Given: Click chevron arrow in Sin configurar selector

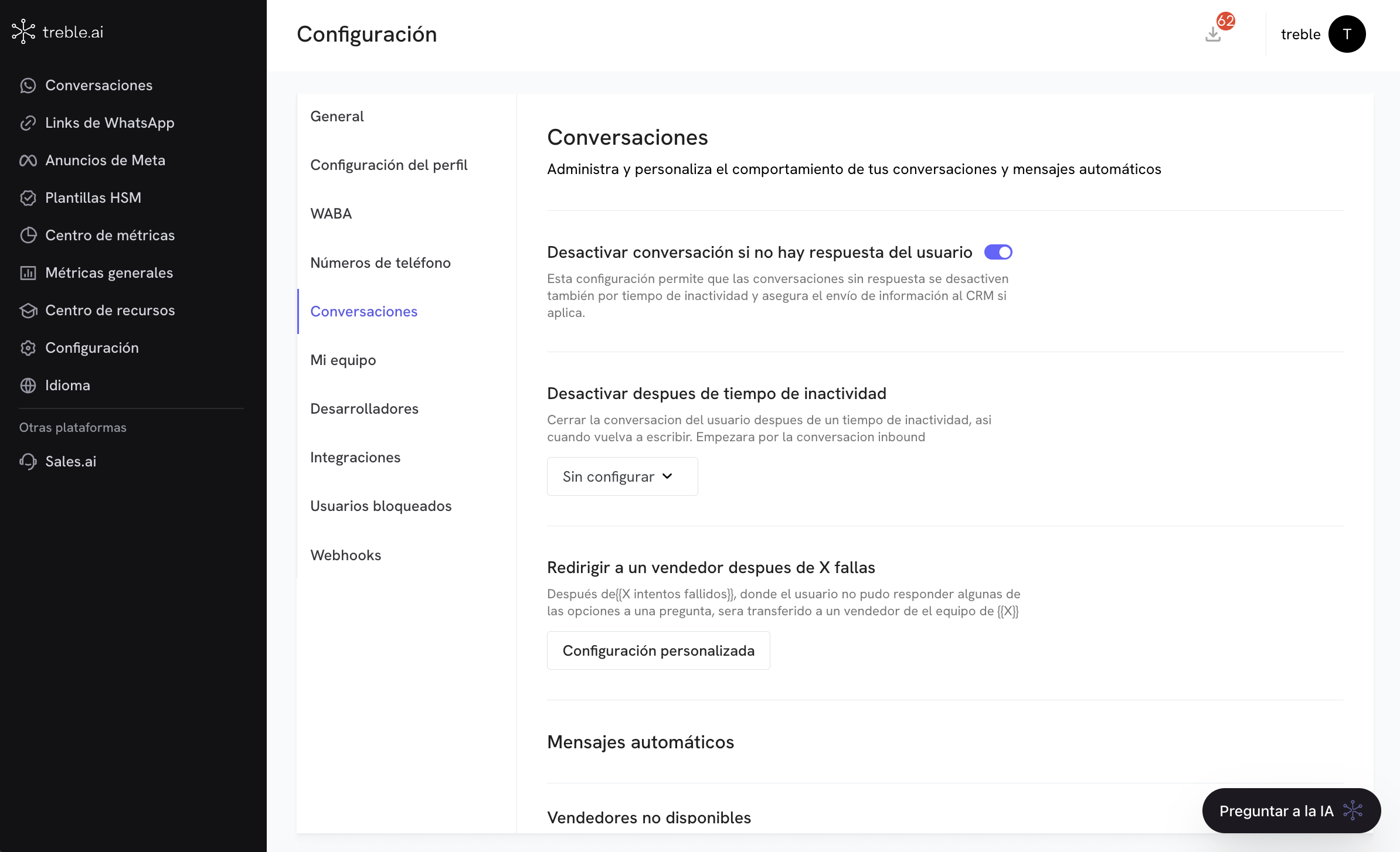Looking at the screenshot, I should (667, 476).
